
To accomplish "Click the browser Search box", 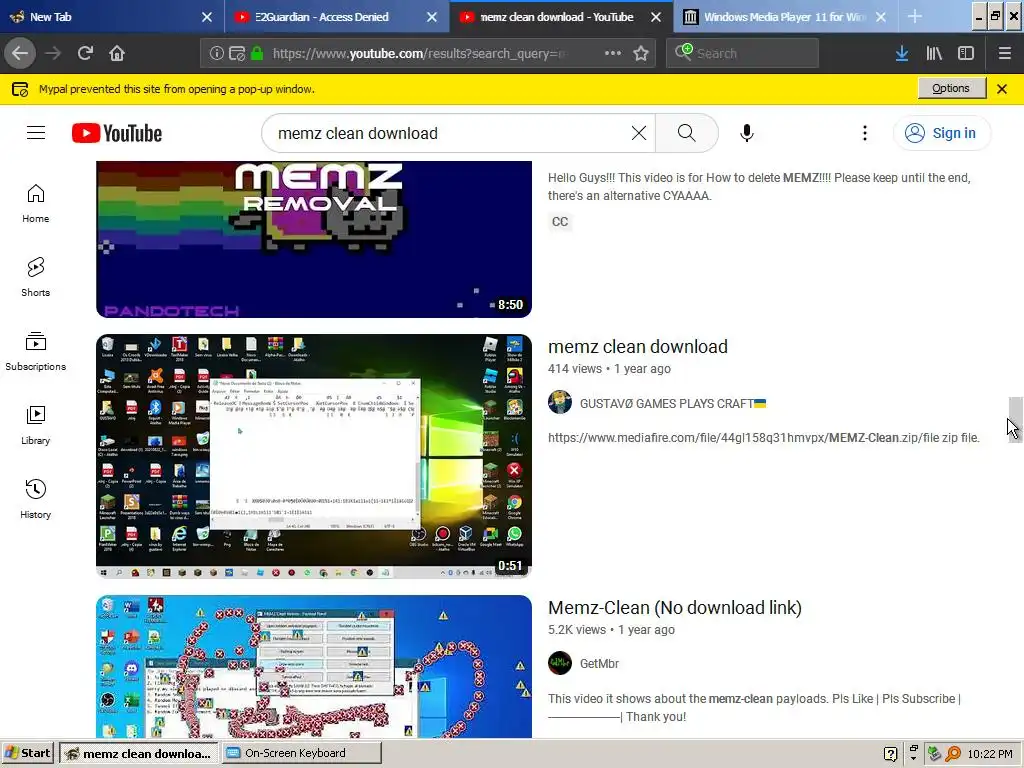I will 743,54.
